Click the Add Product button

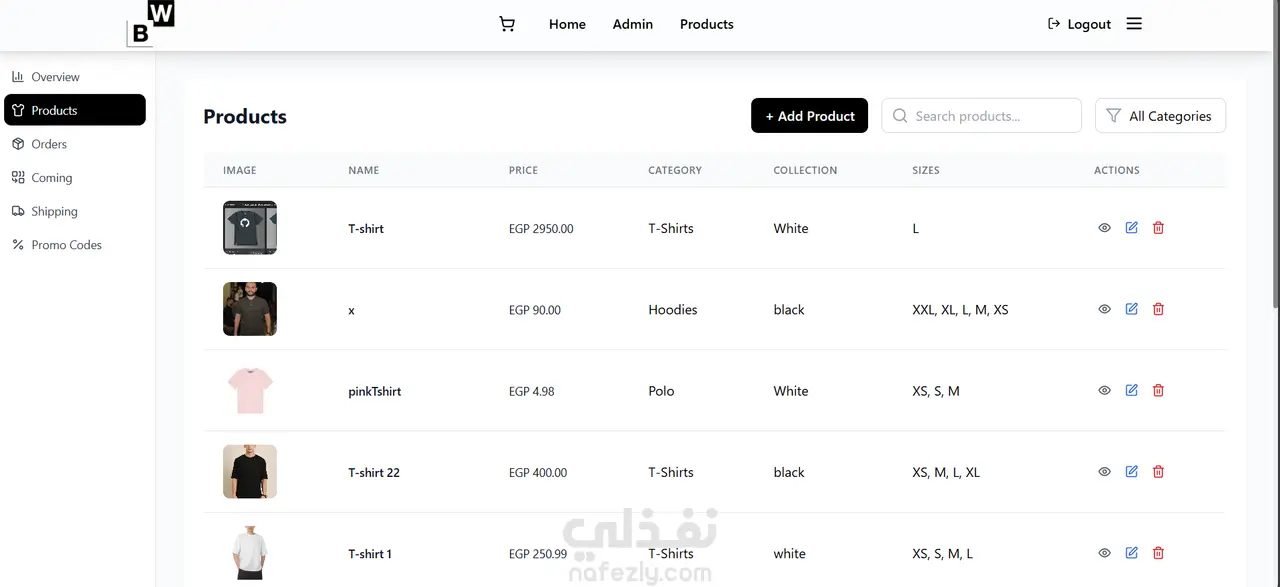pyautogui.click(x=809, y=116)
